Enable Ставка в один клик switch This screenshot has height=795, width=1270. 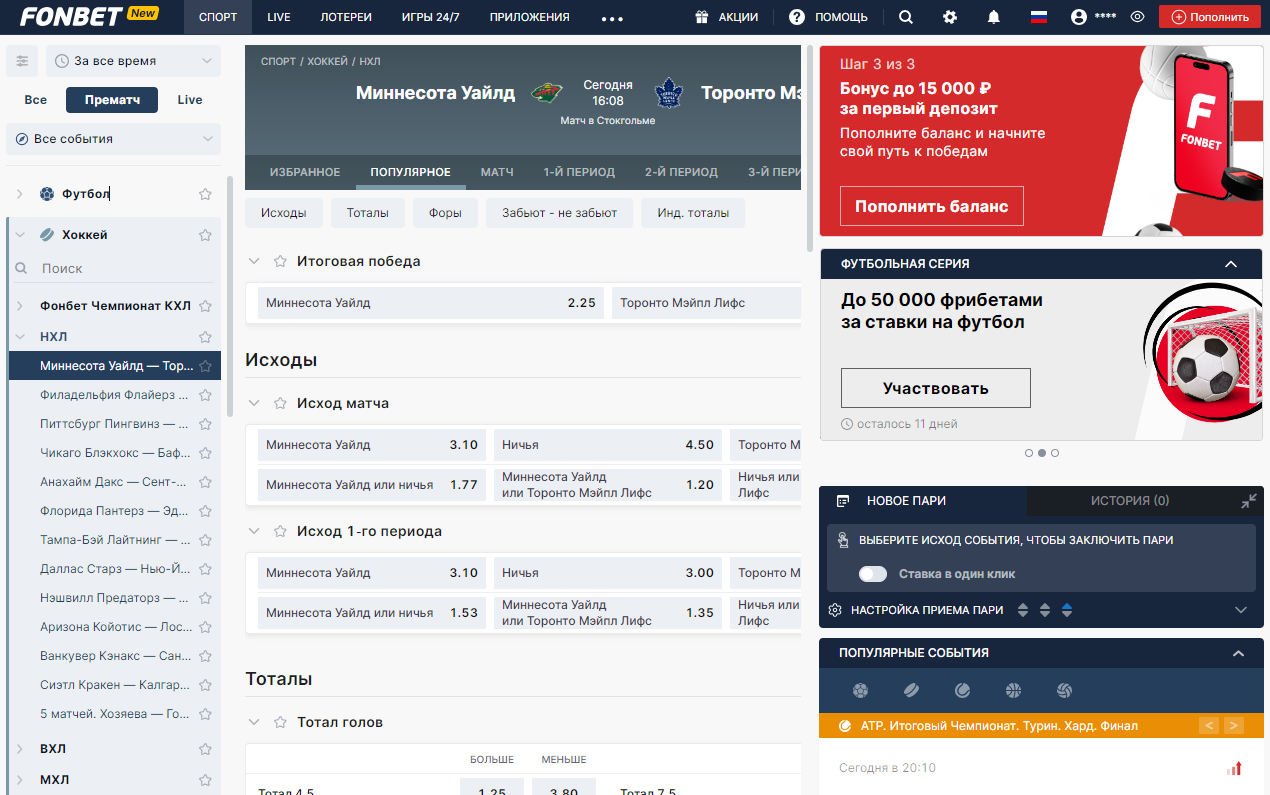873,574
